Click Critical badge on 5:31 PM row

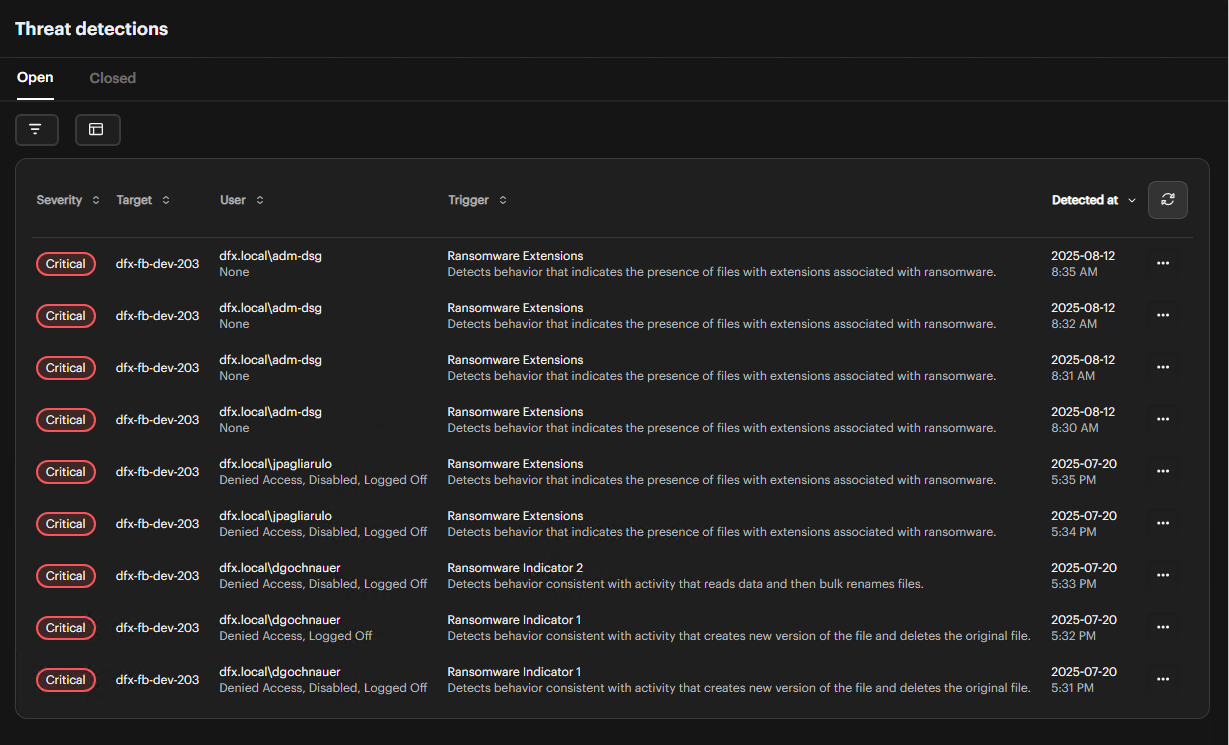[x=66, y=680]
